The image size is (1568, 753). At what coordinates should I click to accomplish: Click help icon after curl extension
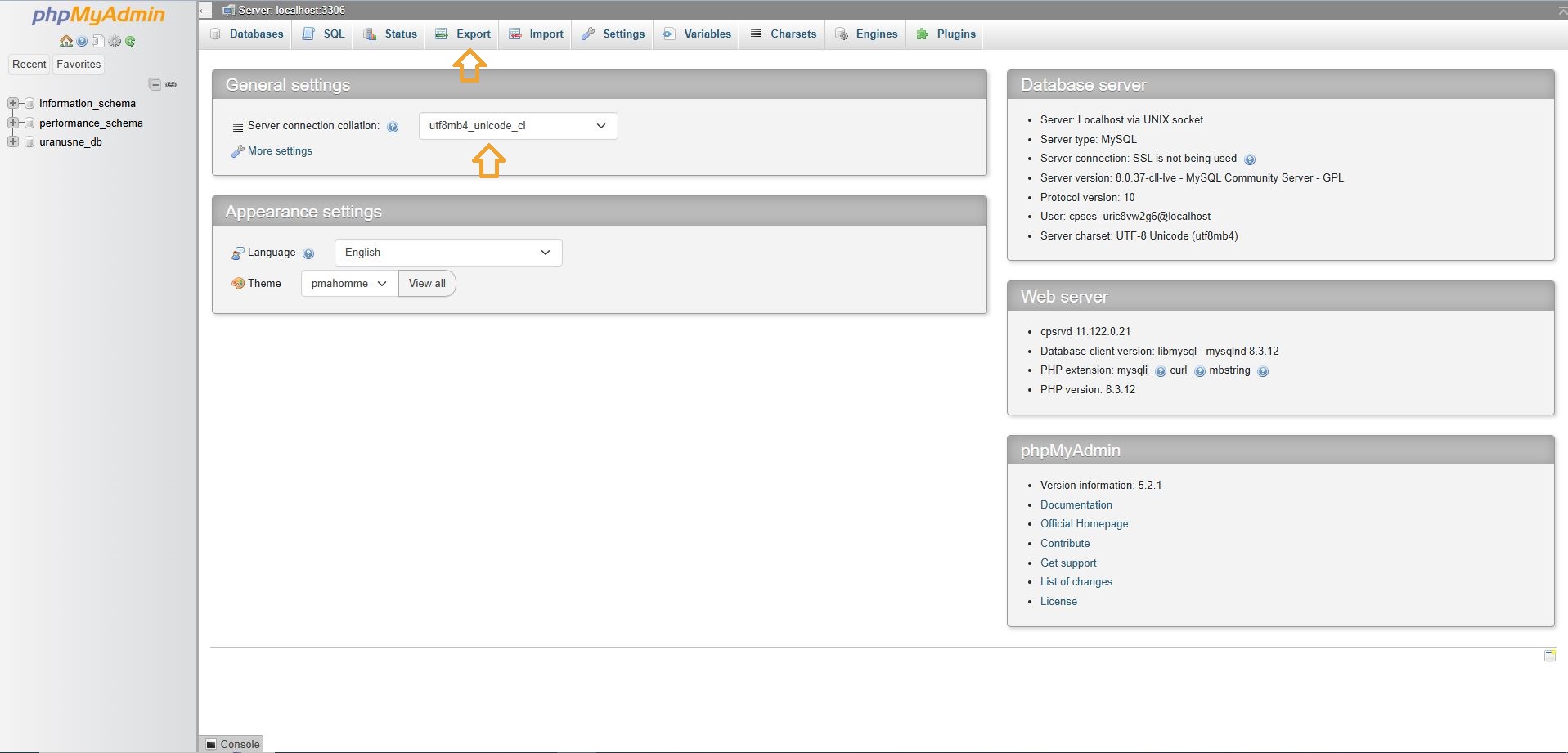coord(1200,371)
